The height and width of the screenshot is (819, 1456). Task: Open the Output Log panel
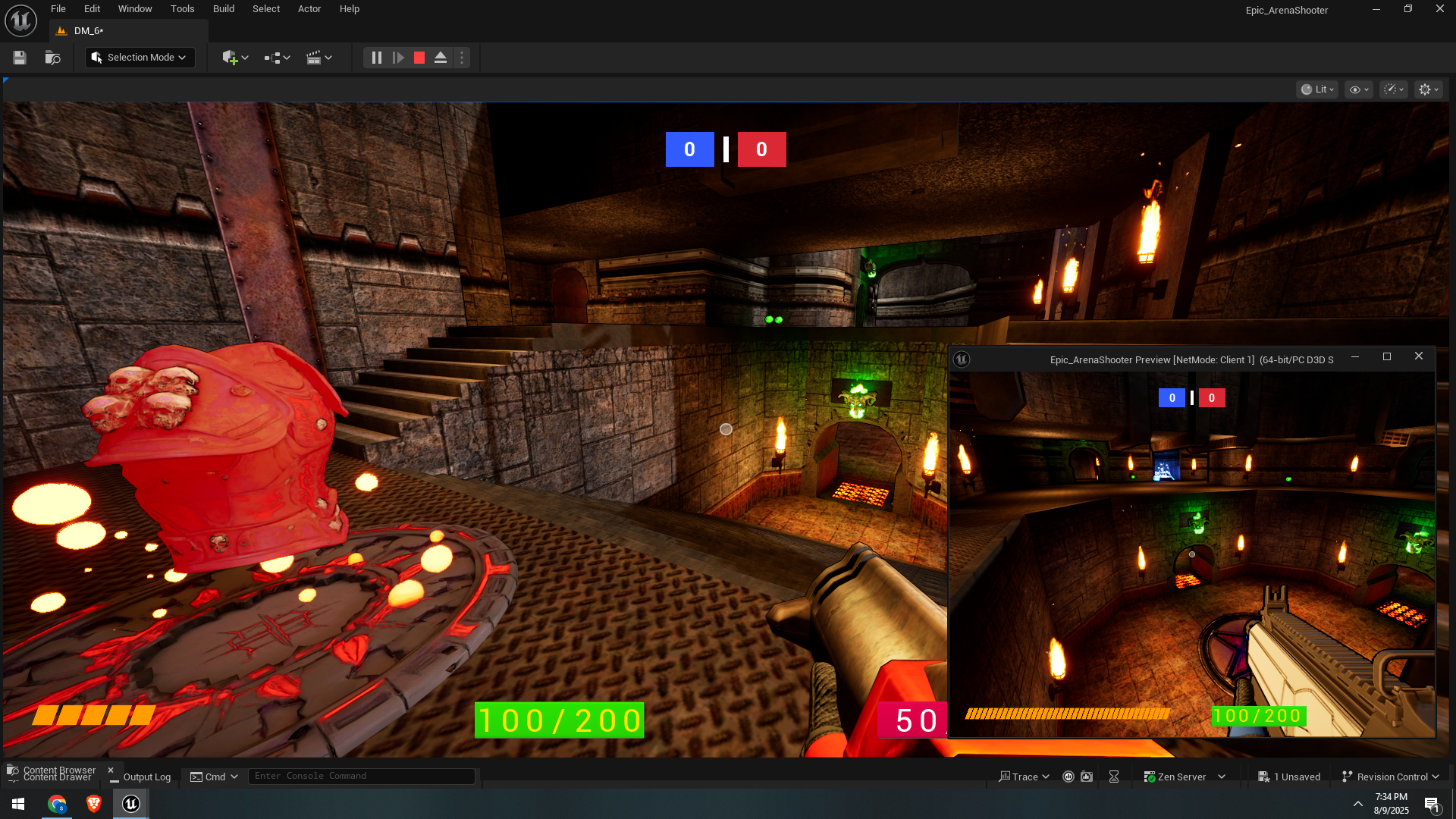coord(141,777)
